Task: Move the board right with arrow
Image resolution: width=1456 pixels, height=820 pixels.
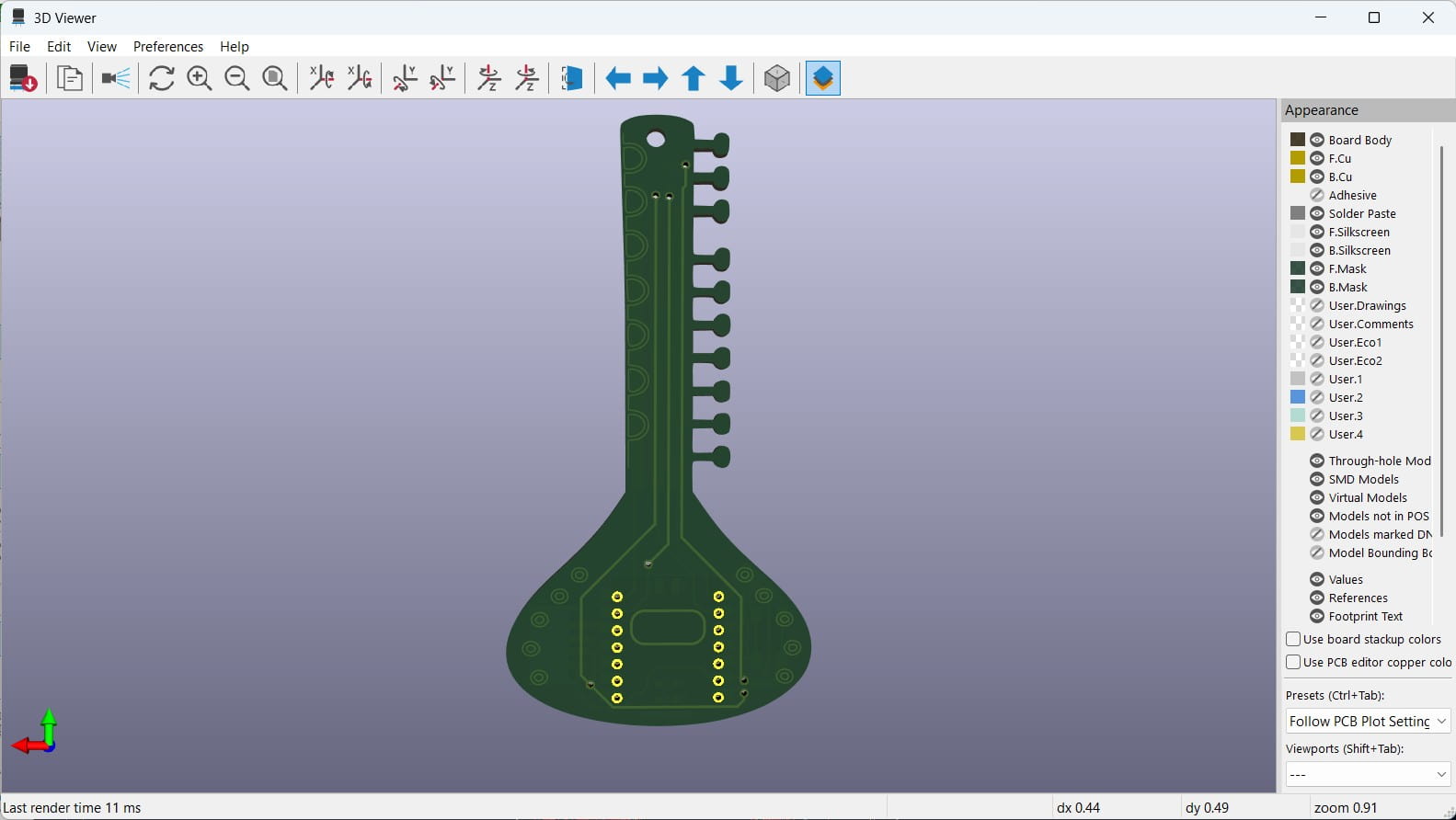Action: click(656, 78)
